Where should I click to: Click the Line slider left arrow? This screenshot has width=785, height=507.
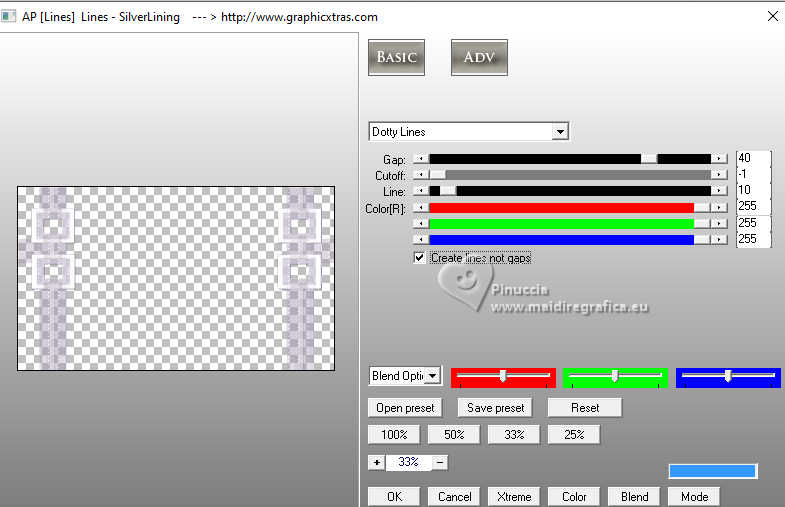tap(421, 191)
